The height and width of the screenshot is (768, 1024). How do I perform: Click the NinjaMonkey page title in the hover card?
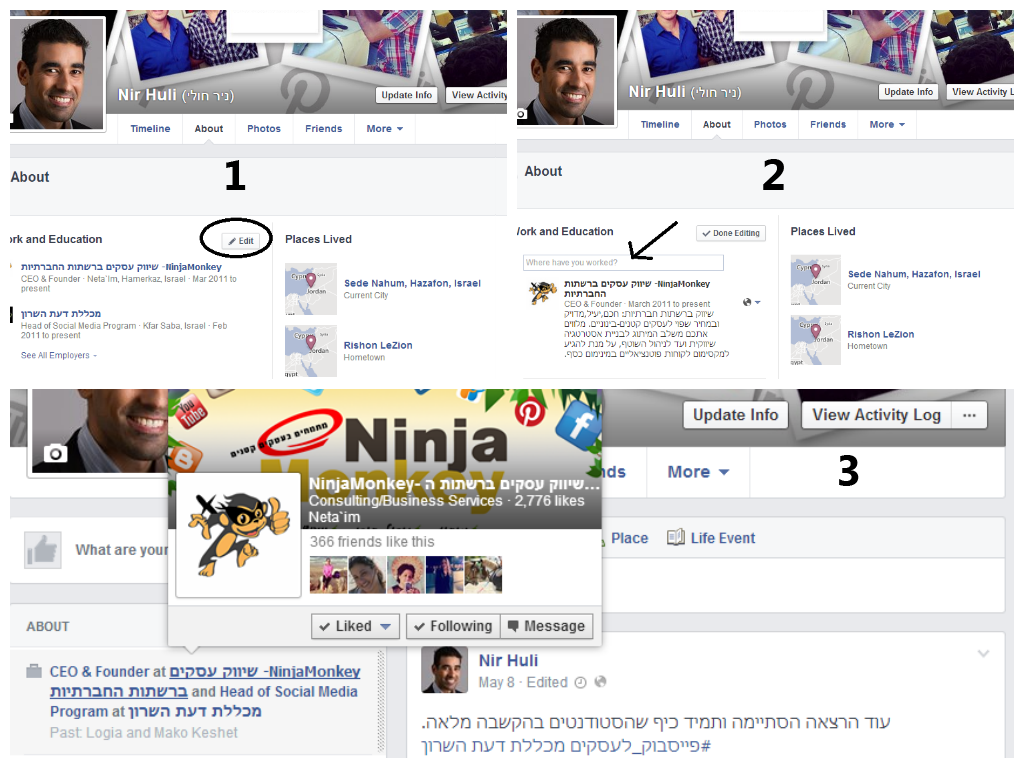454,484
